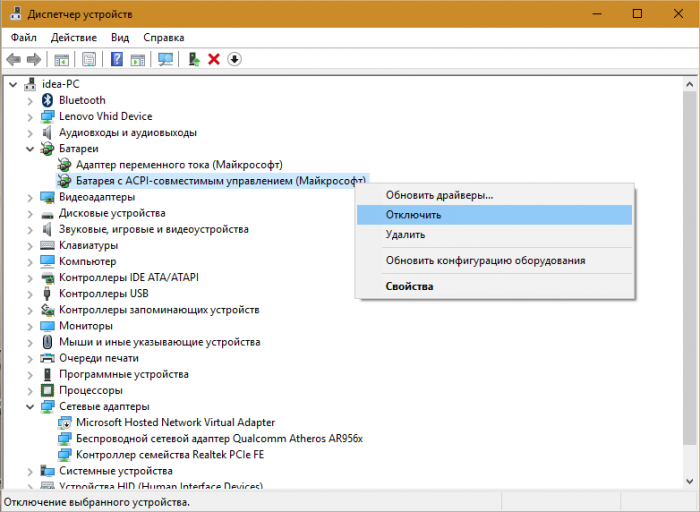Expand the Bluetooth device category
This screenshot has height=512, width=700.
(x=28, y=100)
